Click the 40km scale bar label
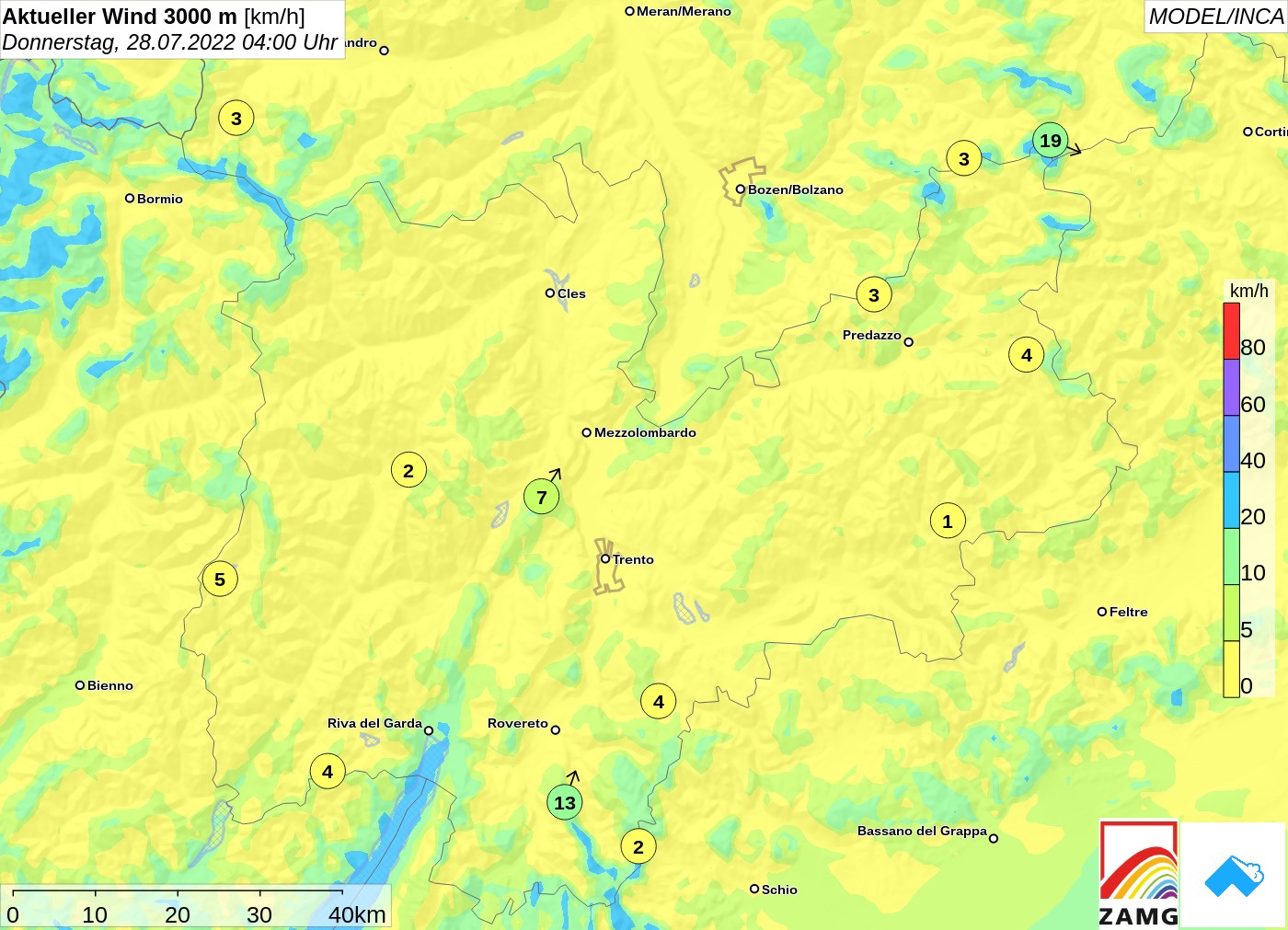The width and height of the screenshot is (1288, 930). (x=357, y=914)
